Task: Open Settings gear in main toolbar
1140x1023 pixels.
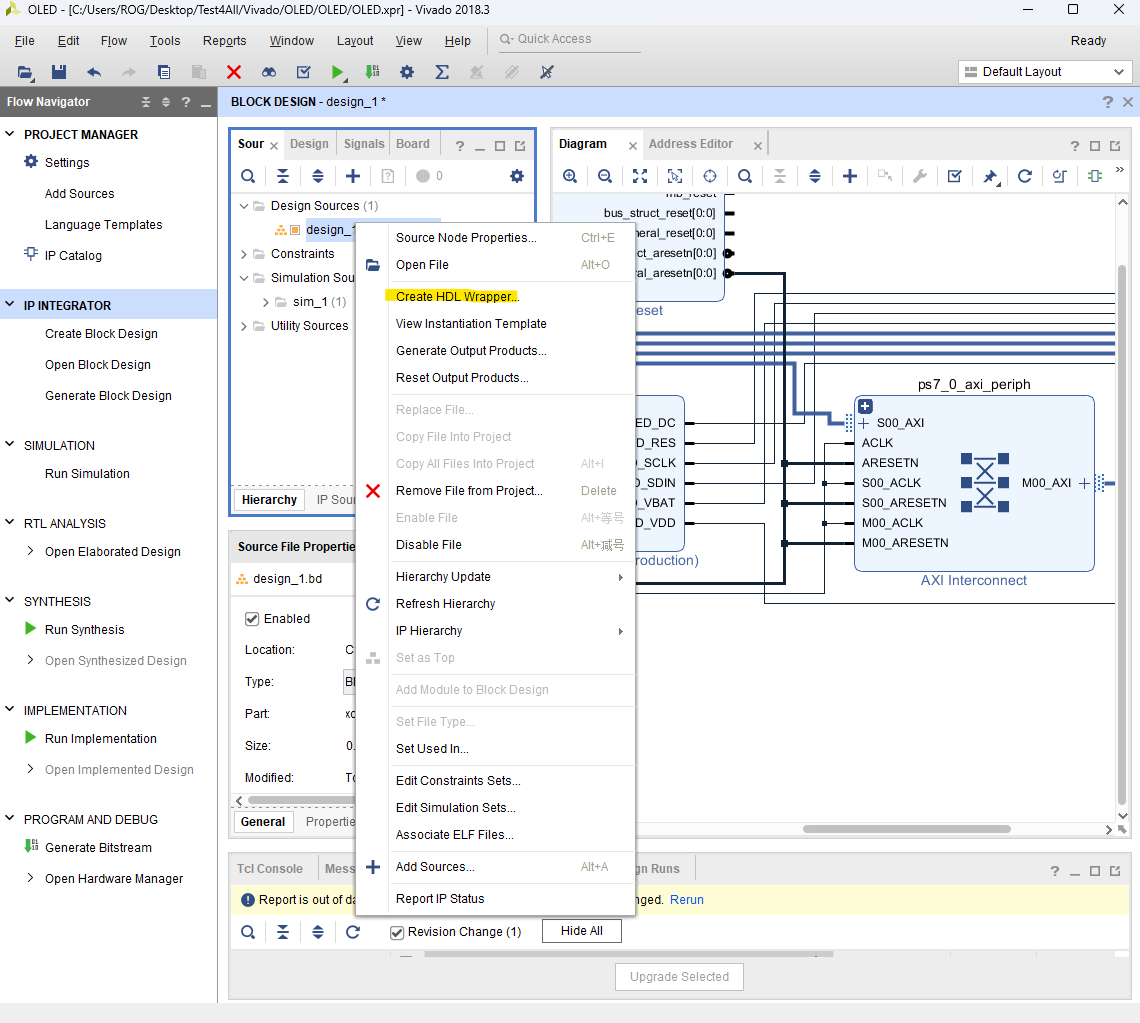Action: pyautogui.click(x=407, y=72)
